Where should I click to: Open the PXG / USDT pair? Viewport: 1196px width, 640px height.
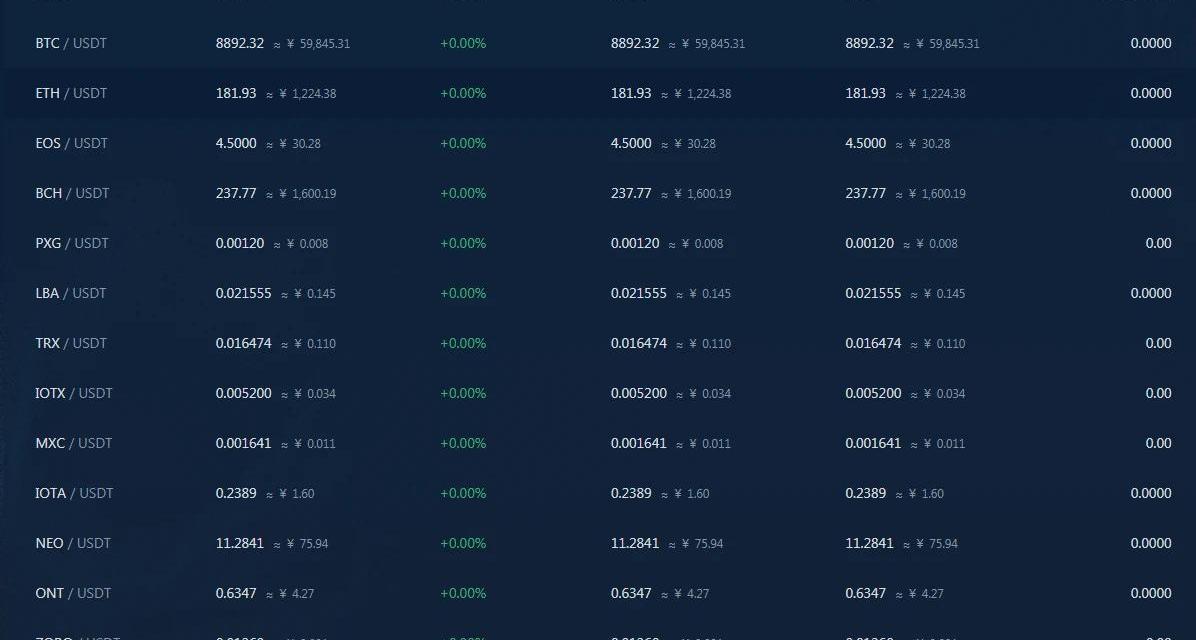tap(72, 243)
